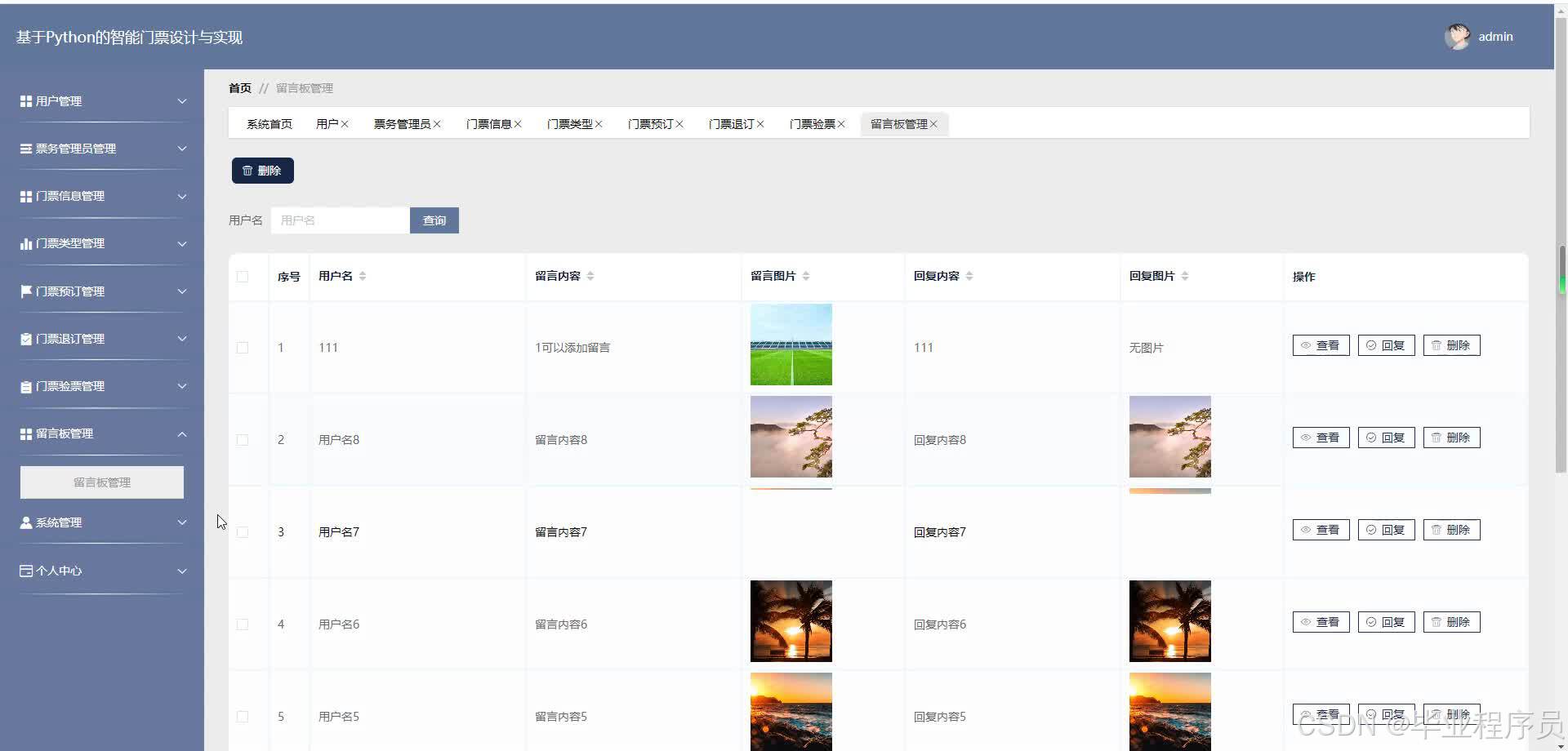
Task: Close the 门票验票 tab with its X
Action: tap(841, 124)
